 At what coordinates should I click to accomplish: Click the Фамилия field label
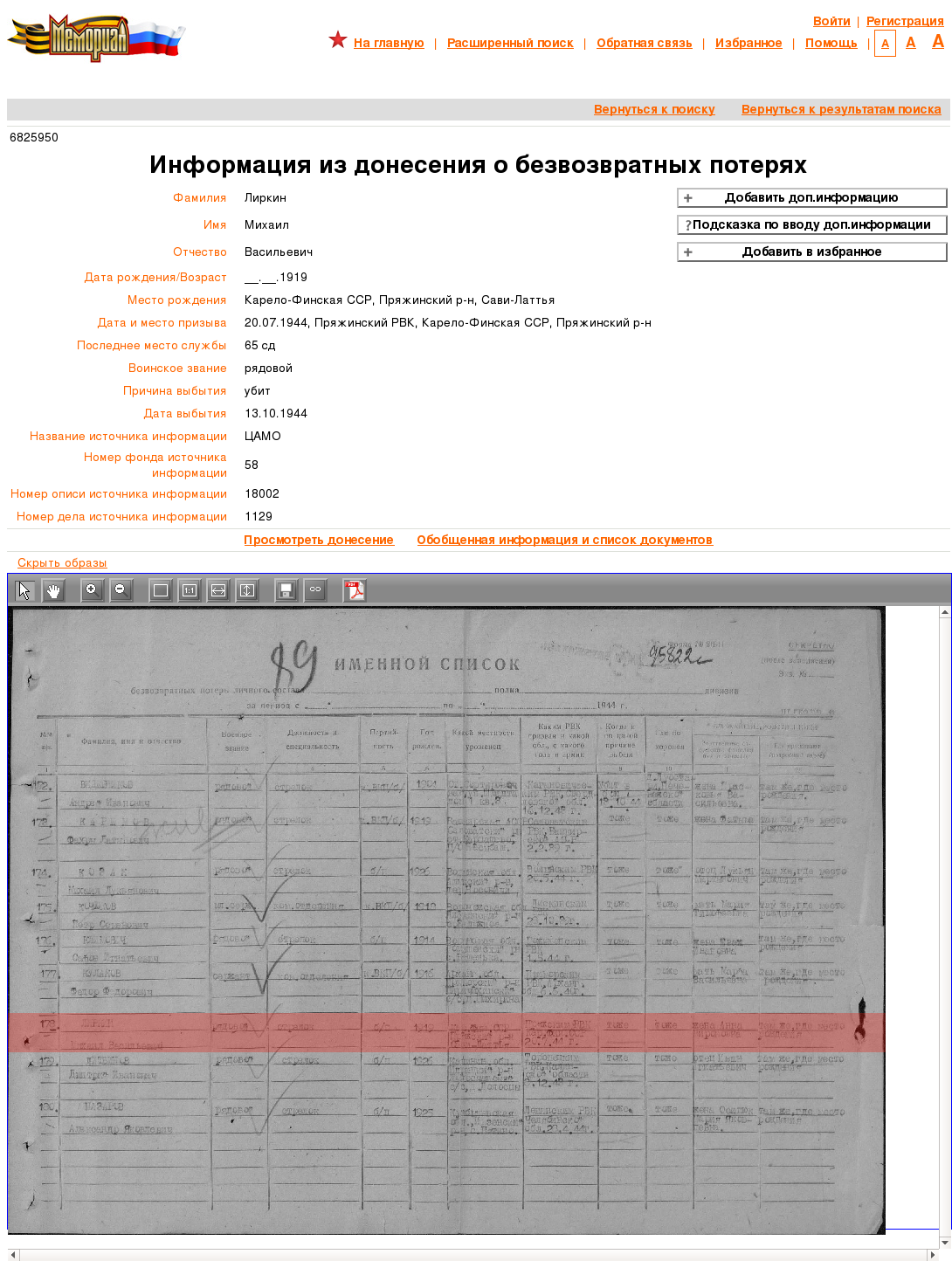point(199,197)
